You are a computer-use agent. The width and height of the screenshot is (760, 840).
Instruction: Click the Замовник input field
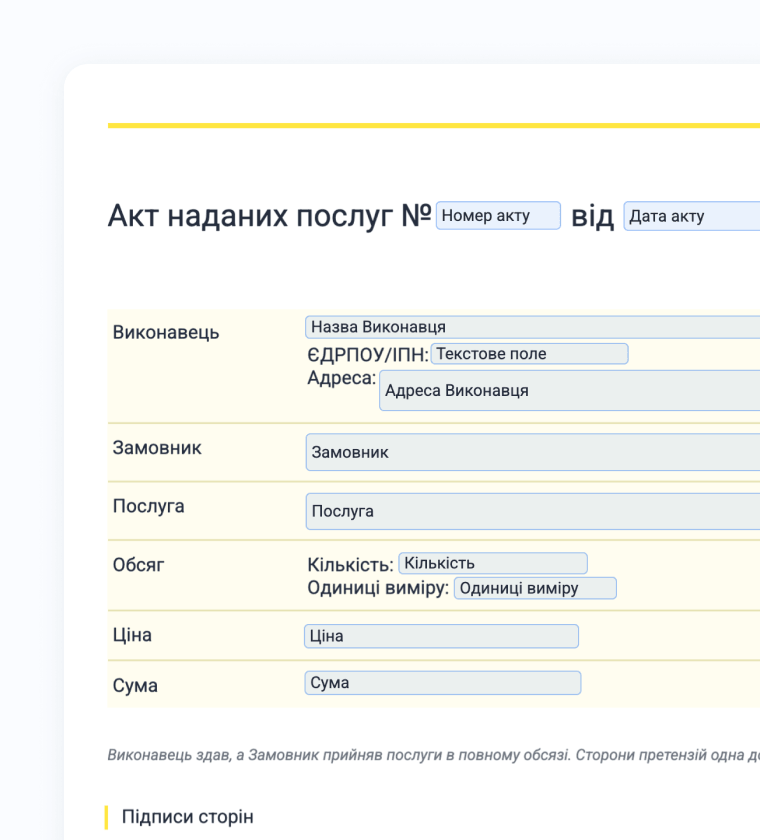point(533,453)
